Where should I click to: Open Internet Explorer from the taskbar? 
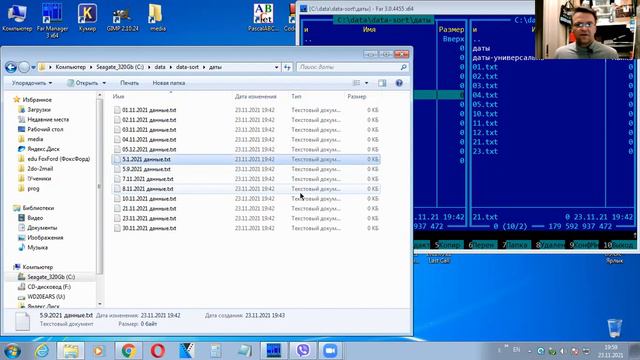point(42,351)
